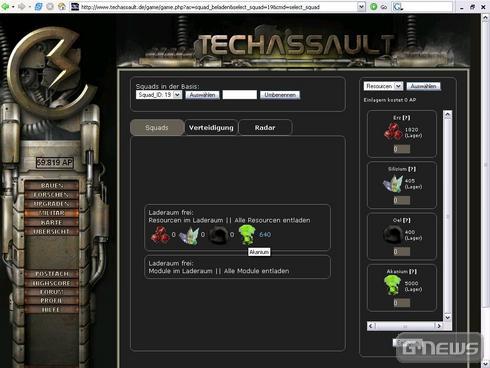Click resource panel horizontal scroll left arrow

point(371,326)
